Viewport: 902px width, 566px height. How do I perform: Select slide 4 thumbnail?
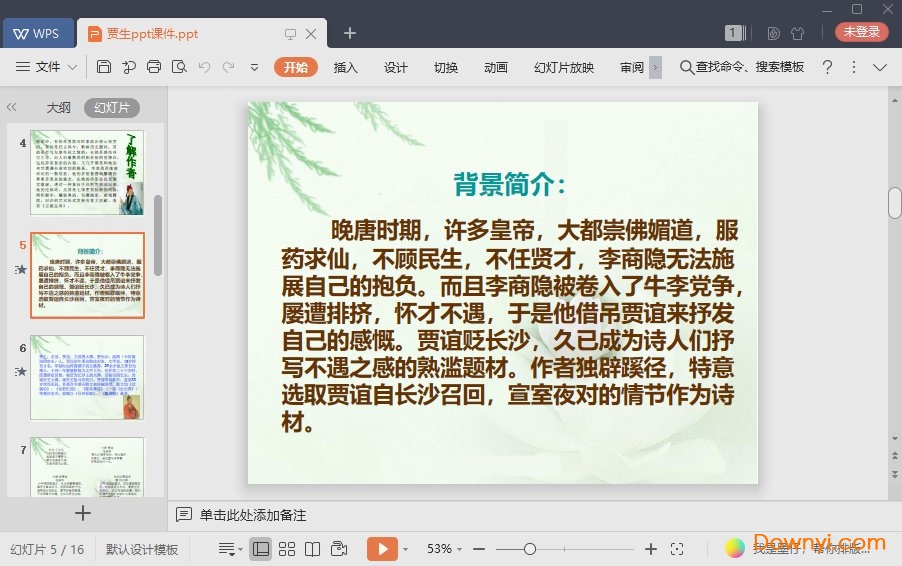[87, 173]
